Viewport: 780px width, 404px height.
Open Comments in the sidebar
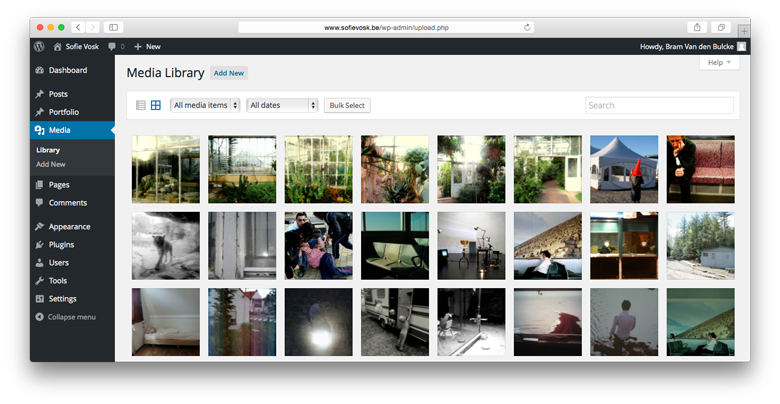coord(72,202)
